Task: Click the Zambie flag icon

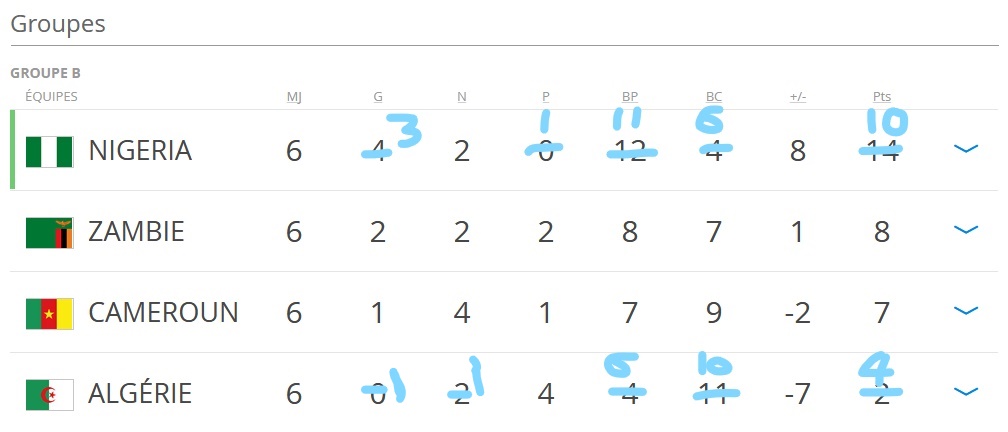Action: (49, 232)
